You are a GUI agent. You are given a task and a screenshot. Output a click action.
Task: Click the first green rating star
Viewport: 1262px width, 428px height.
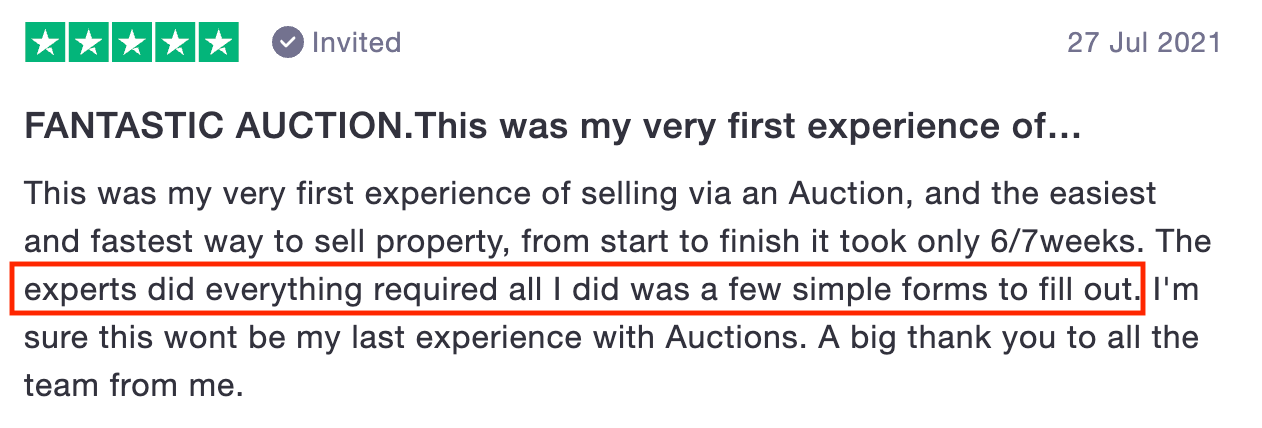pyautogui.click(x=46, y=42)
